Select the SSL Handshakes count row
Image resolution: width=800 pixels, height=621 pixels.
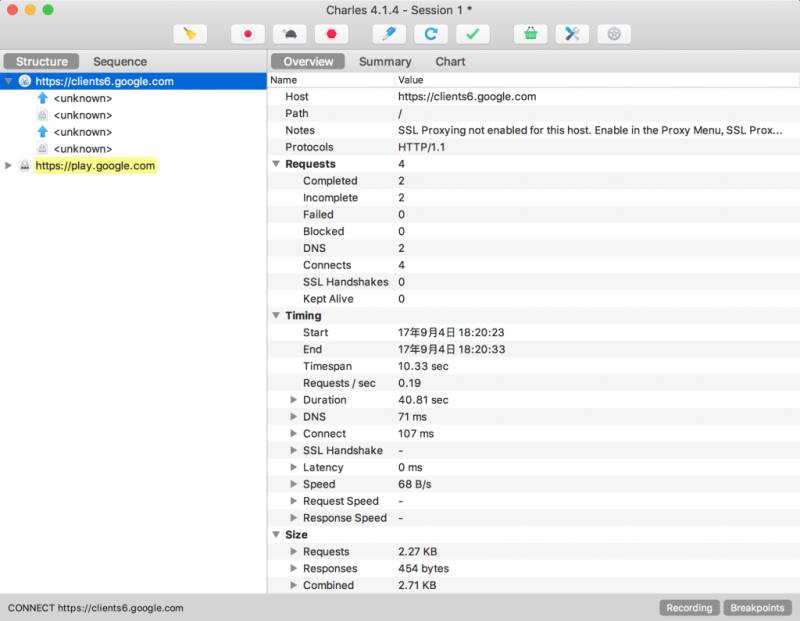534,282
